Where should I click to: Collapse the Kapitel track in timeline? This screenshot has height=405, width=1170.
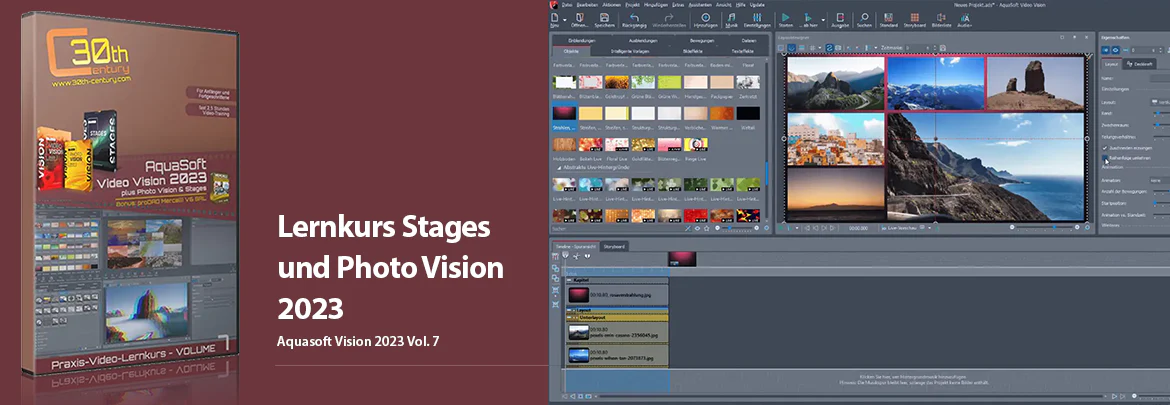[569, 280]
